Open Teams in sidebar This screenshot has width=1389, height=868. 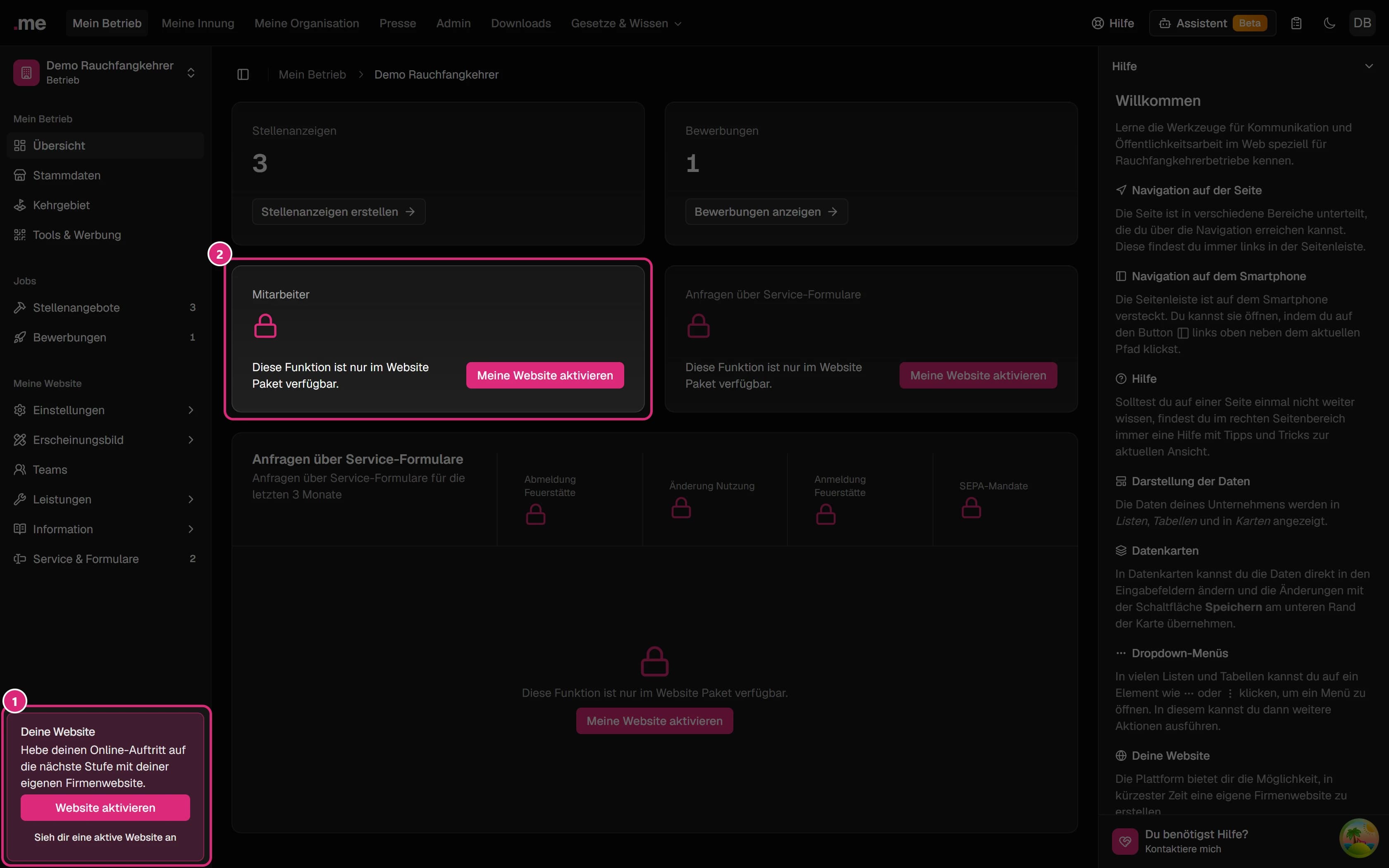[x=105, y=470]
